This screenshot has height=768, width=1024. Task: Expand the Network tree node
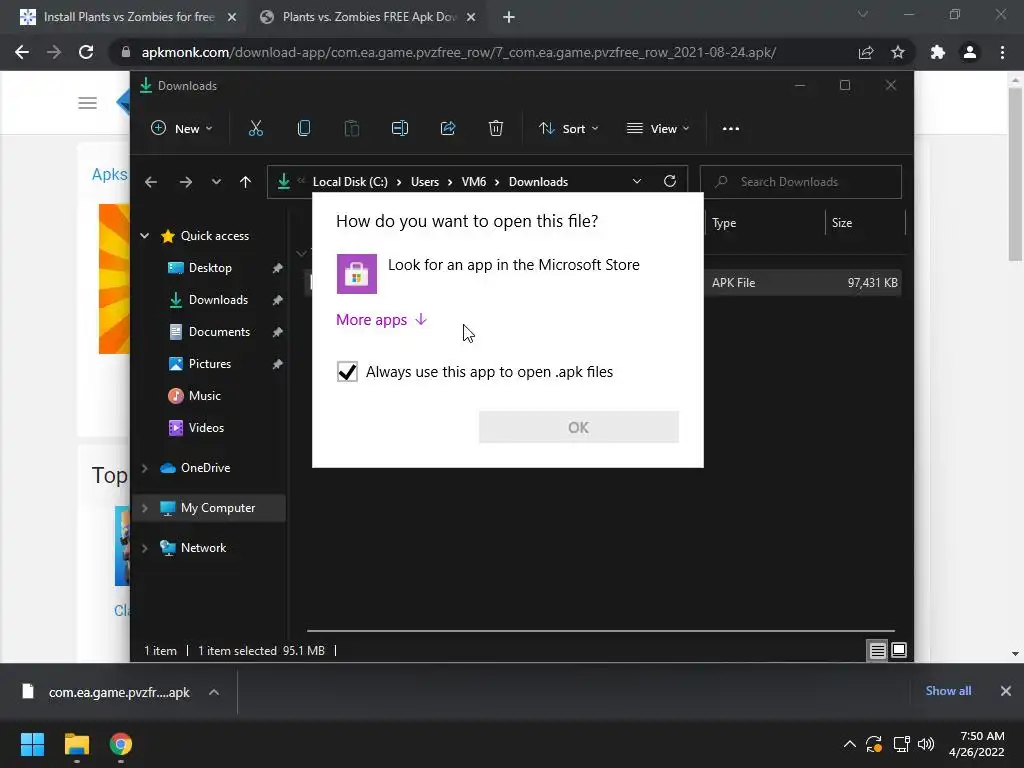point(144,548)
